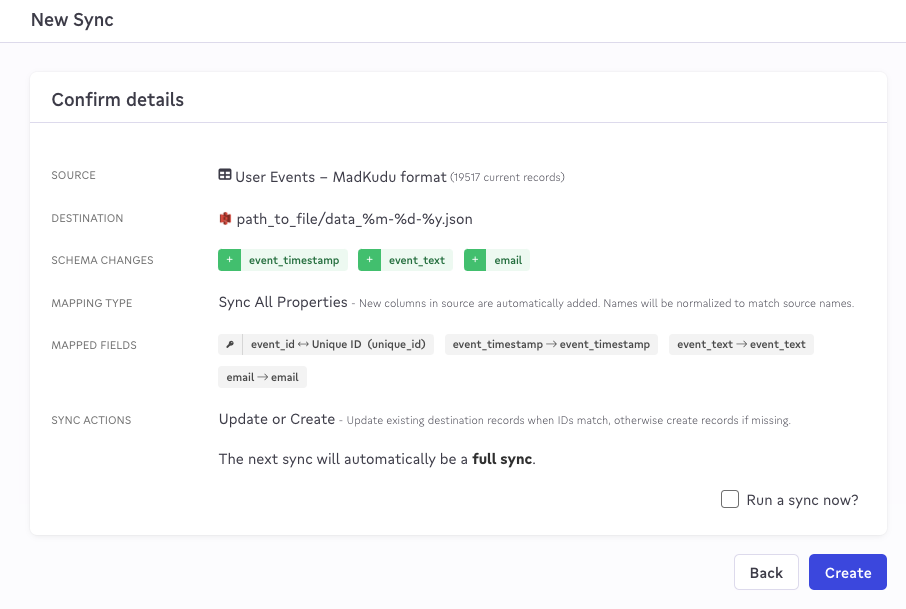Click the event_text mapped field chip
The height and width of the screenshot is (609, 906).
click(x=741, y=344)
